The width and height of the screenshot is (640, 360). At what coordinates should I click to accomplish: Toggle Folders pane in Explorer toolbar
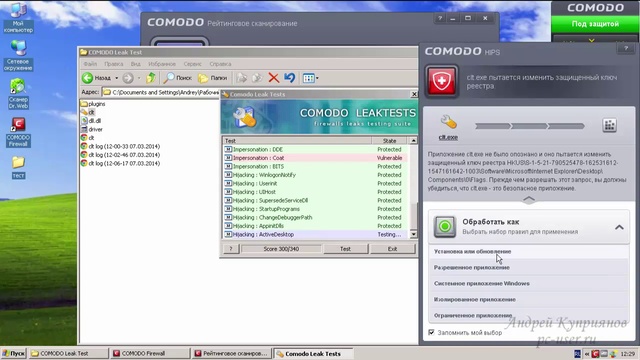[x=212, y=78]
